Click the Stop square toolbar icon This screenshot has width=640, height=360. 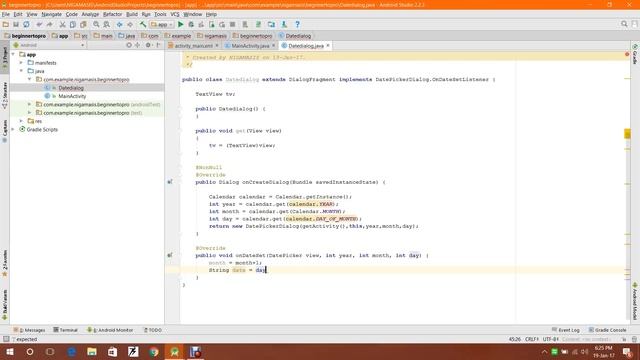coord(233,24)
